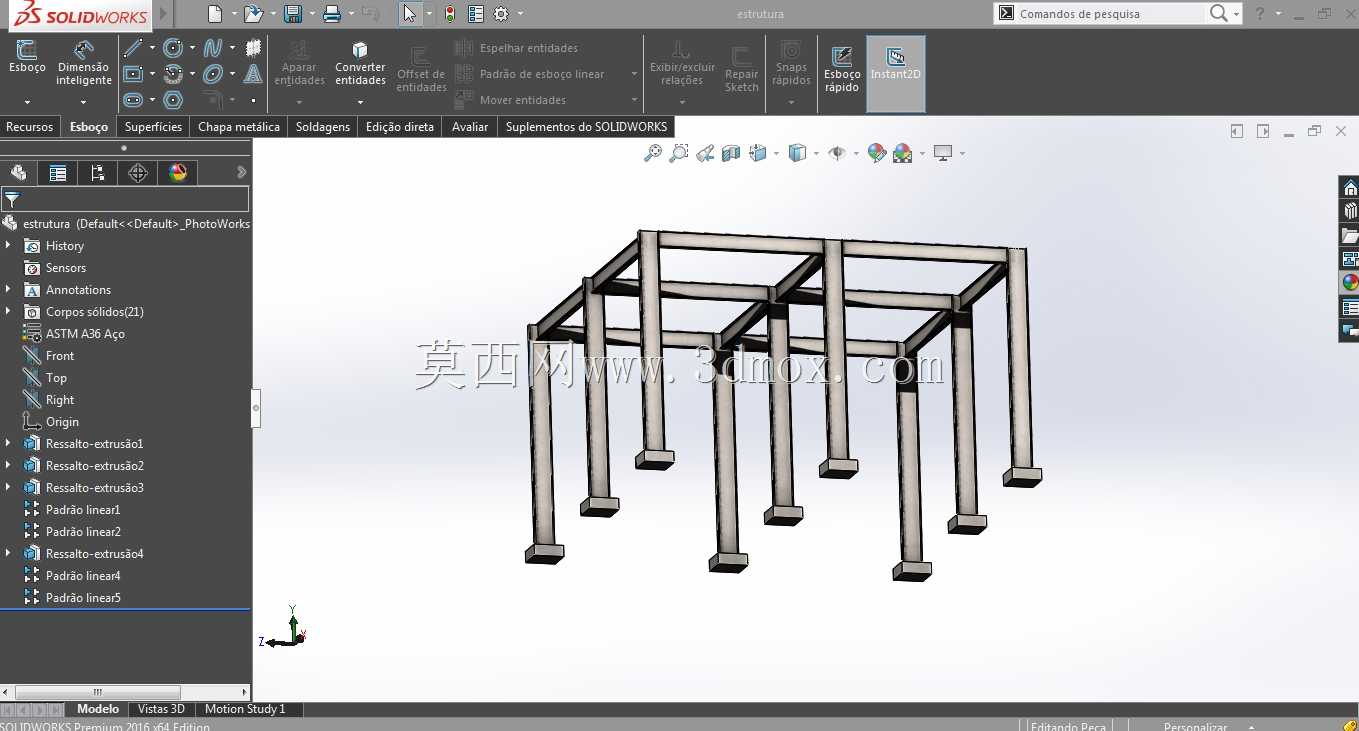The width and height of the screenshot is (1359, 731).
Task: Open the DisplayManager tab
Action: coord(178,173)
